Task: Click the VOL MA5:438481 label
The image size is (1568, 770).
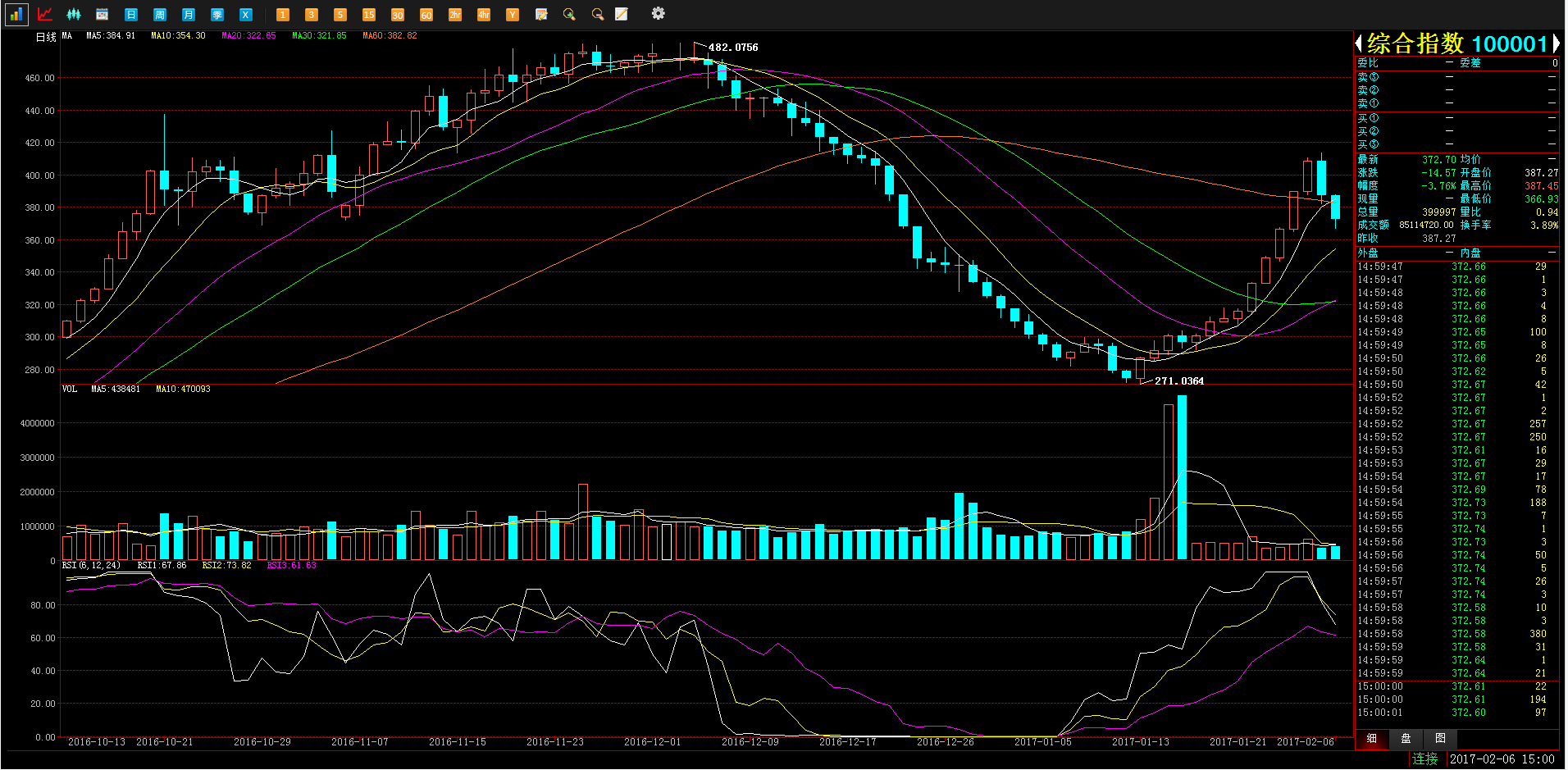Action: (x=116, y=389)
